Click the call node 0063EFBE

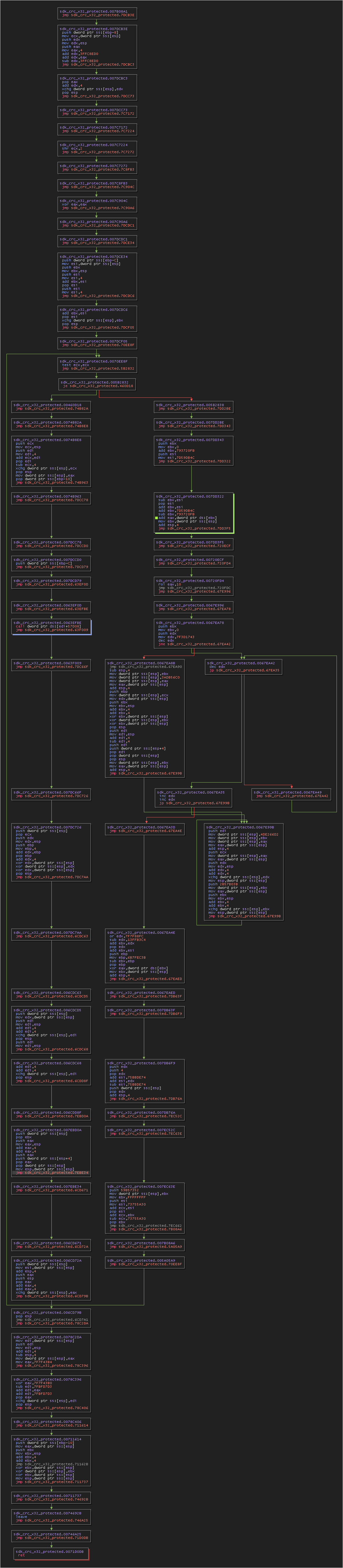click(x=51, y=626)
